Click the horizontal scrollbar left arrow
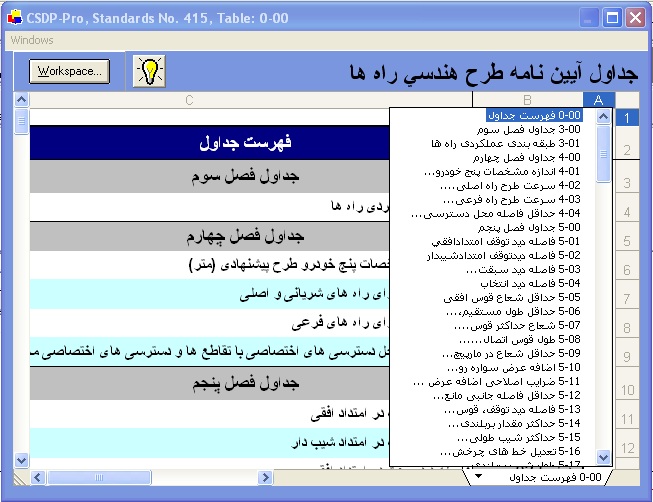This screenshot has height=502, width=653. (x=38, y=477)
